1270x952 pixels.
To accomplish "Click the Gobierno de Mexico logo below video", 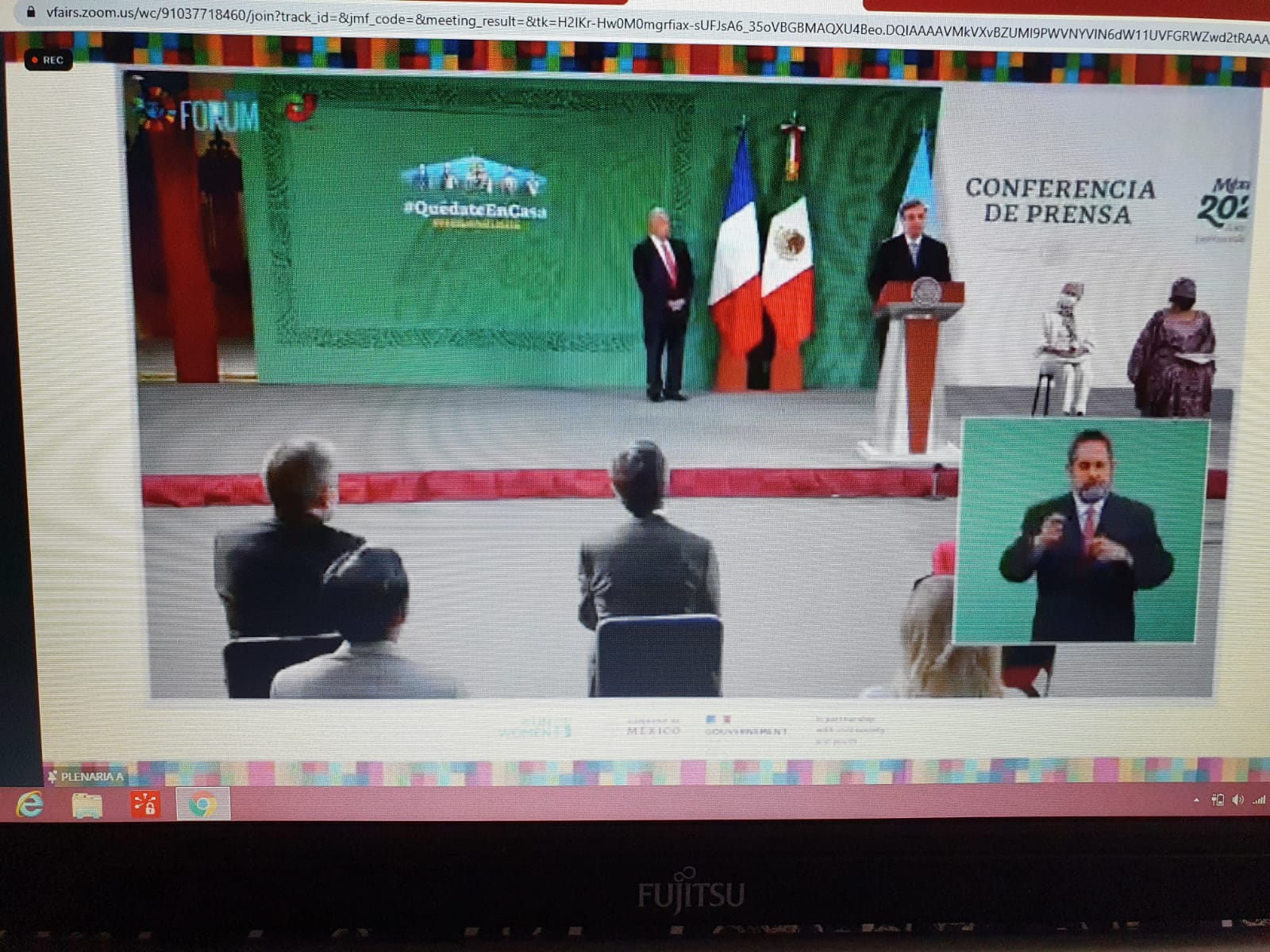I will click(653, 727).
